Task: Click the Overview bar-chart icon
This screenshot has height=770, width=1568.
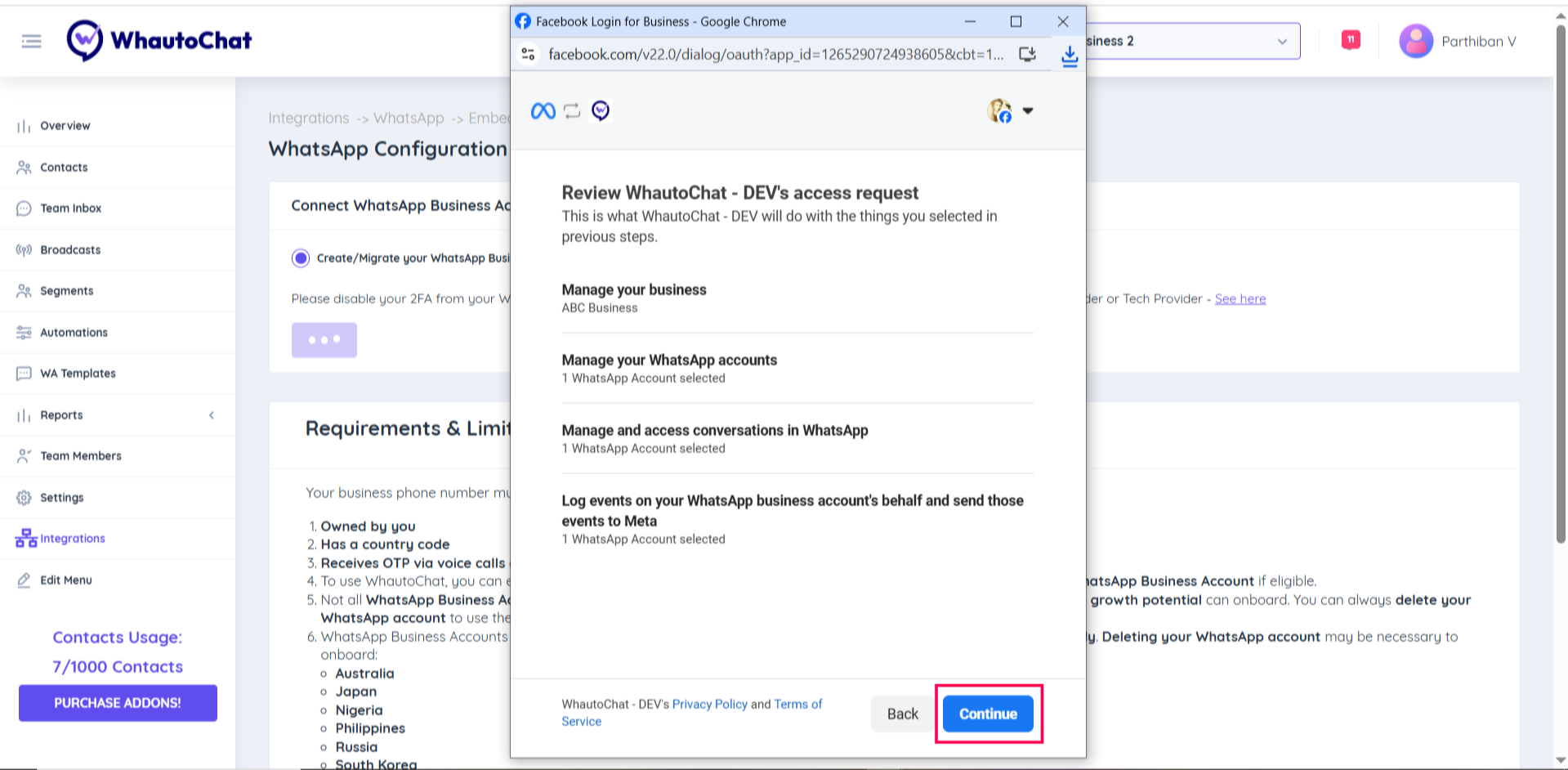Action: [x=24, y=127]
